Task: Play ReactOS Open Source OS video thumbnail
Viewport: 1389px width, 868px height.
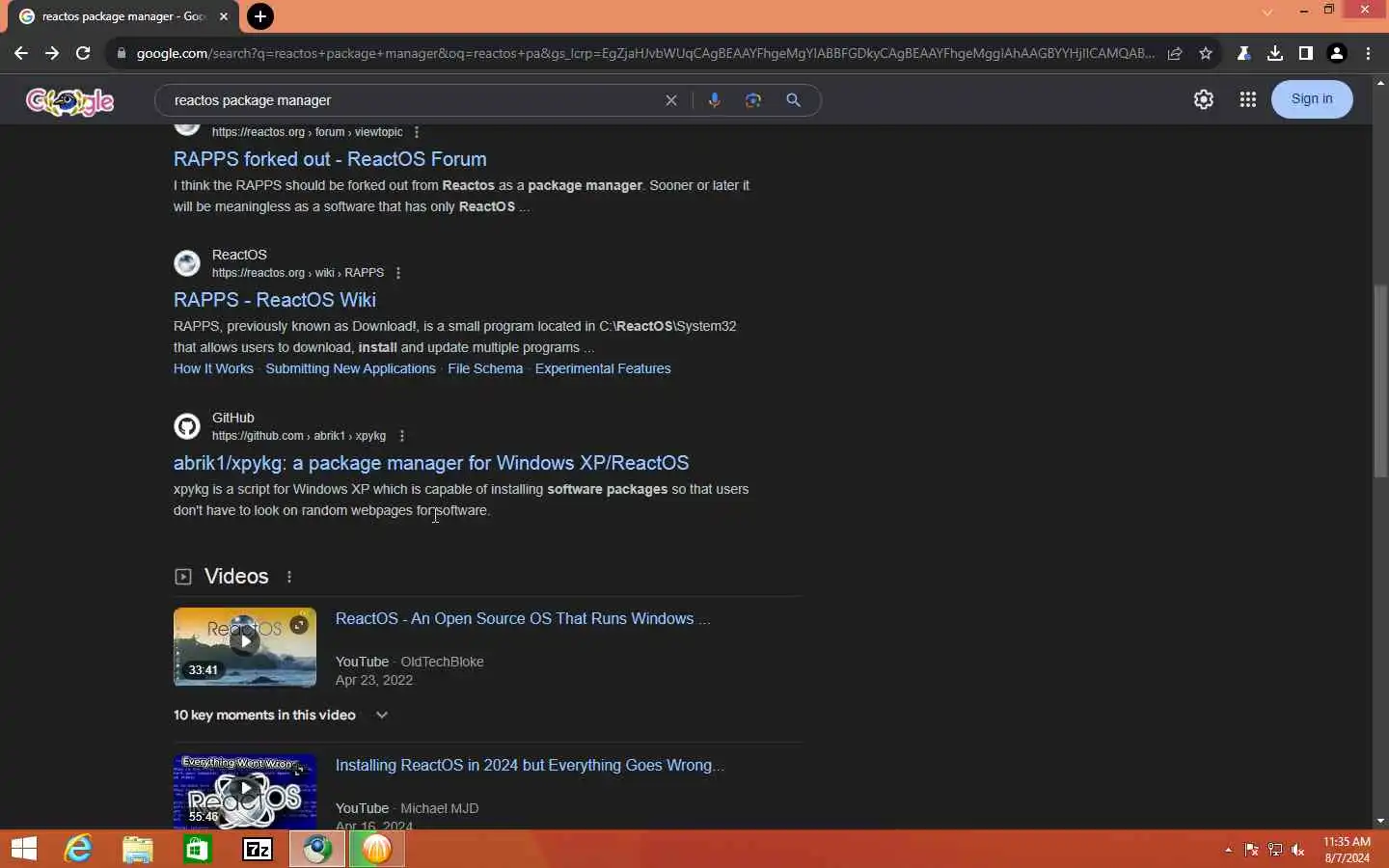Action: pyautogui.click(x=245, y=647)
